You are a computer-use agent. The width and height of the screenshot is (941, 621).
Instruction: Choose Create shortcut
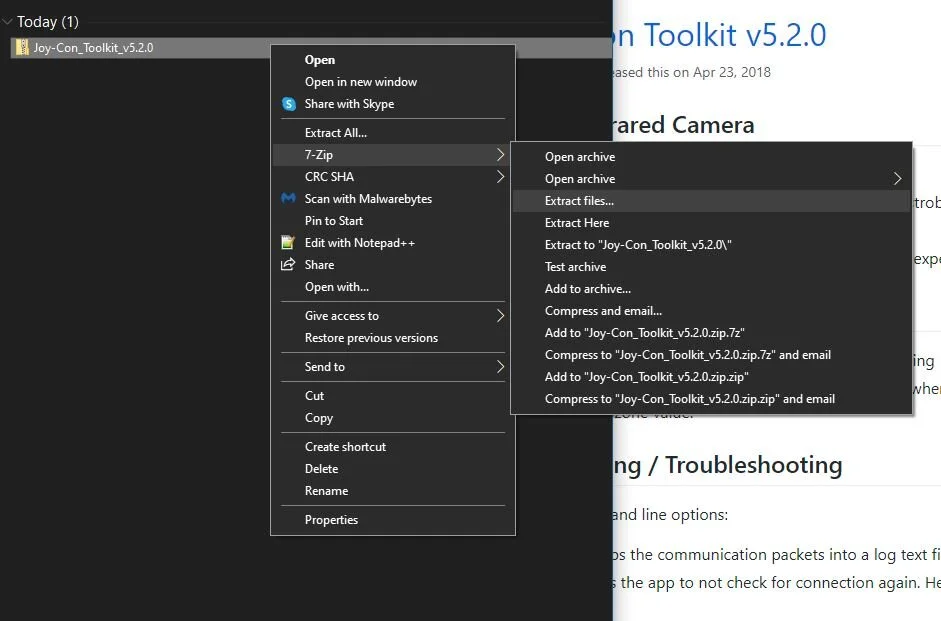pyautogui.click(x=393, y=446)
